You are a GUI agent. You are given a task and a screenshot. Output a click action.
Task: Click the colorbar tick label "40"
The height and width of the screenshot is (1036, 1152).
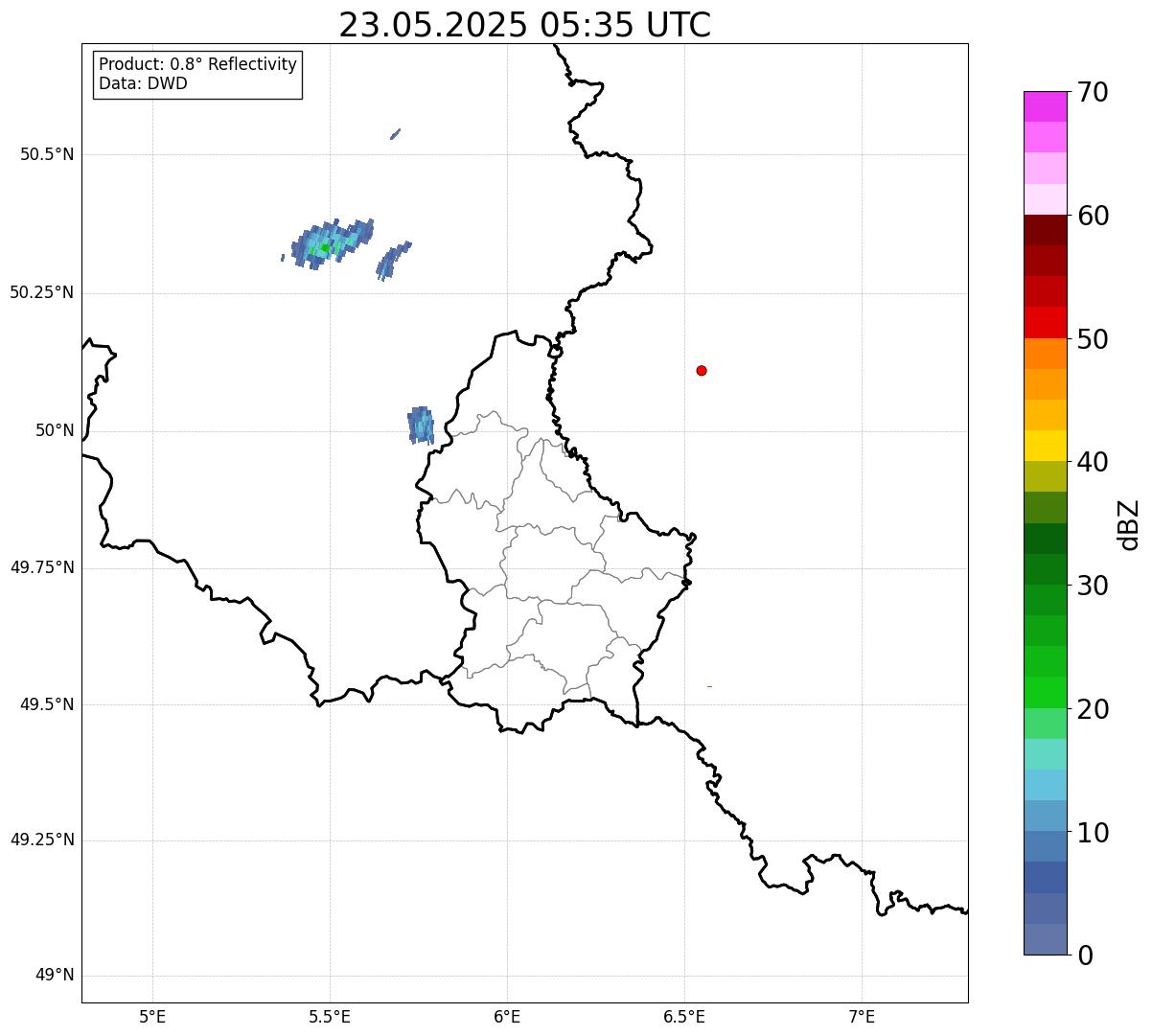[x=1093, y=462]
